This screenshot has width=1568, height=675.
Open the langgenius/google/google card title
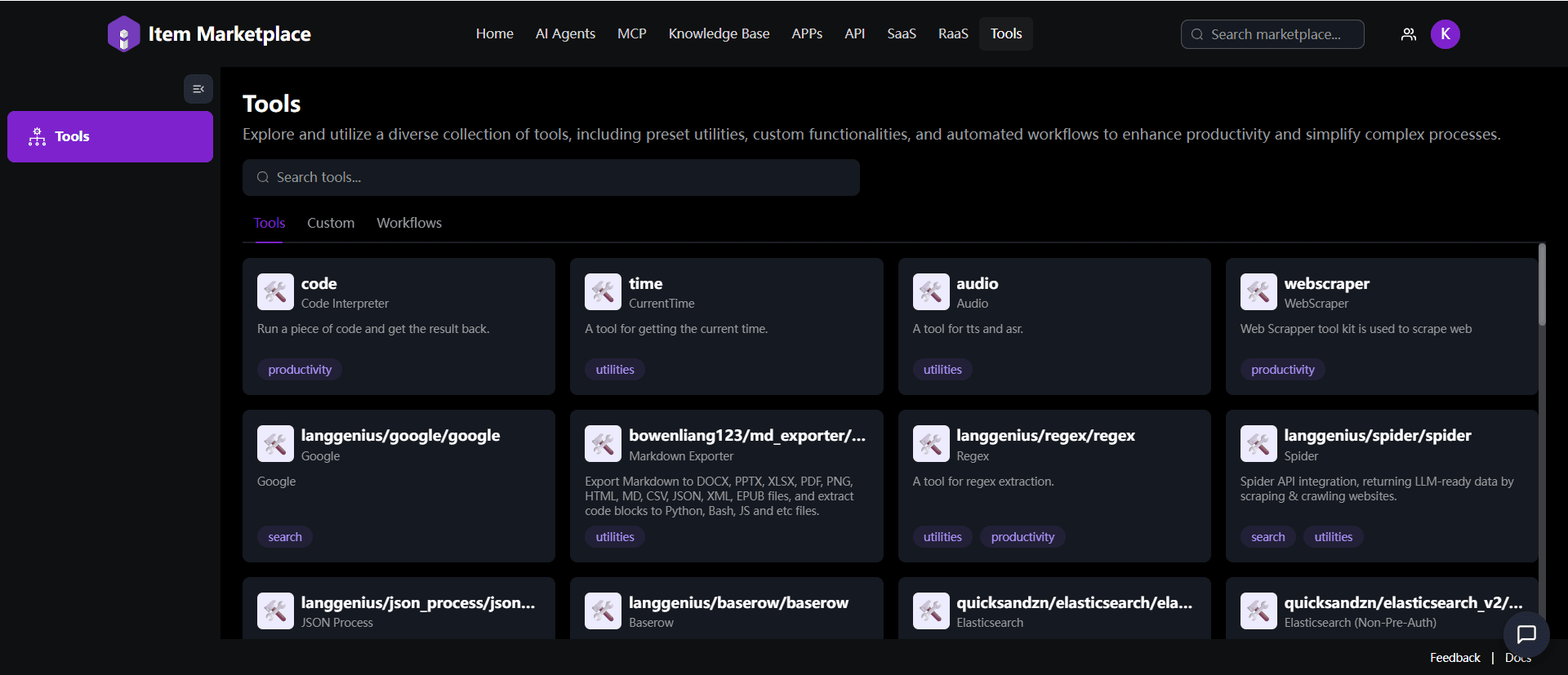pyautogui.click(x=400, y=435)
